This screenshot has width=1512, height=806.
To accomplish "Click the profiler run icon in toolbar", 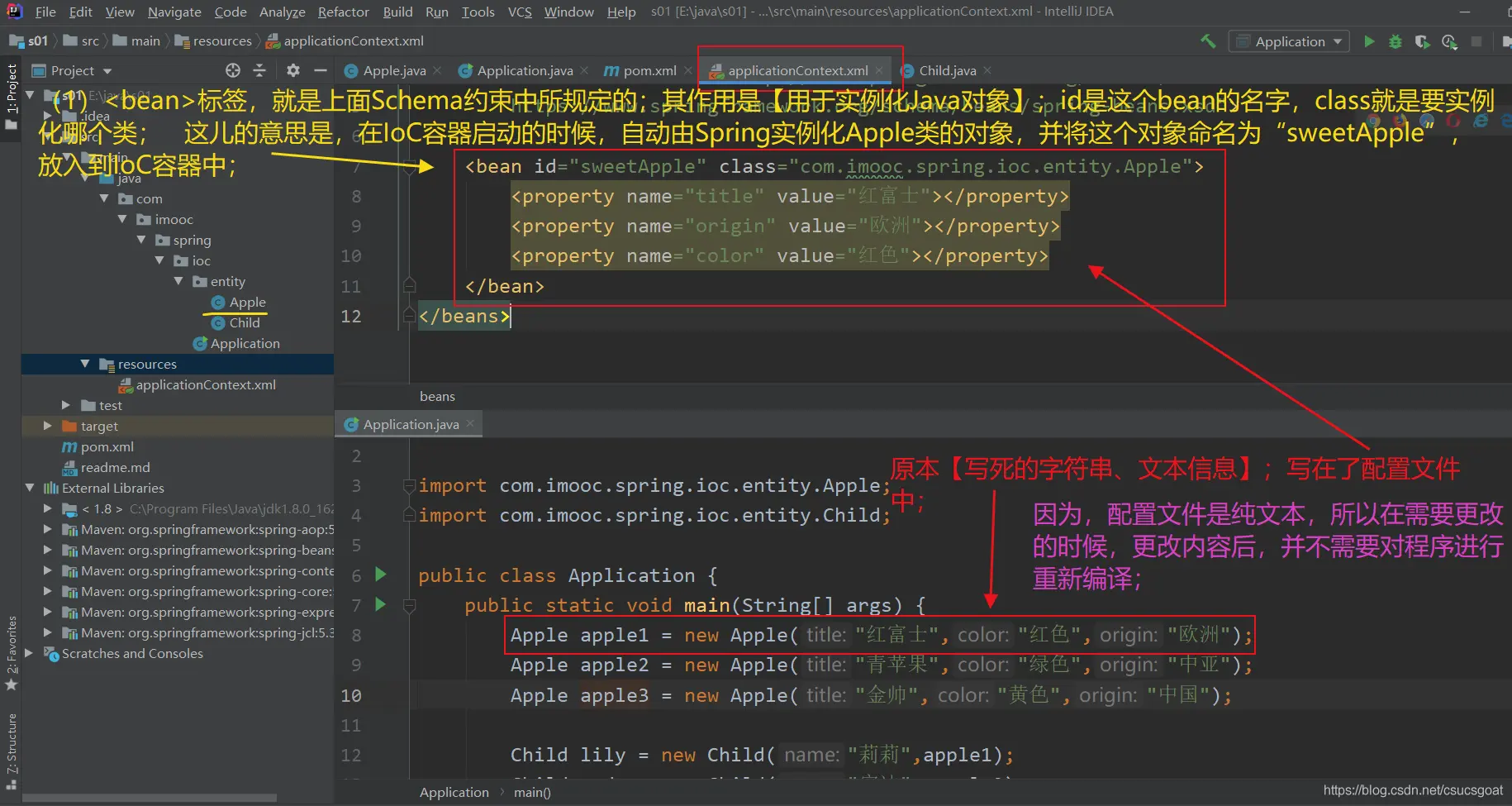I will 1449,41.
